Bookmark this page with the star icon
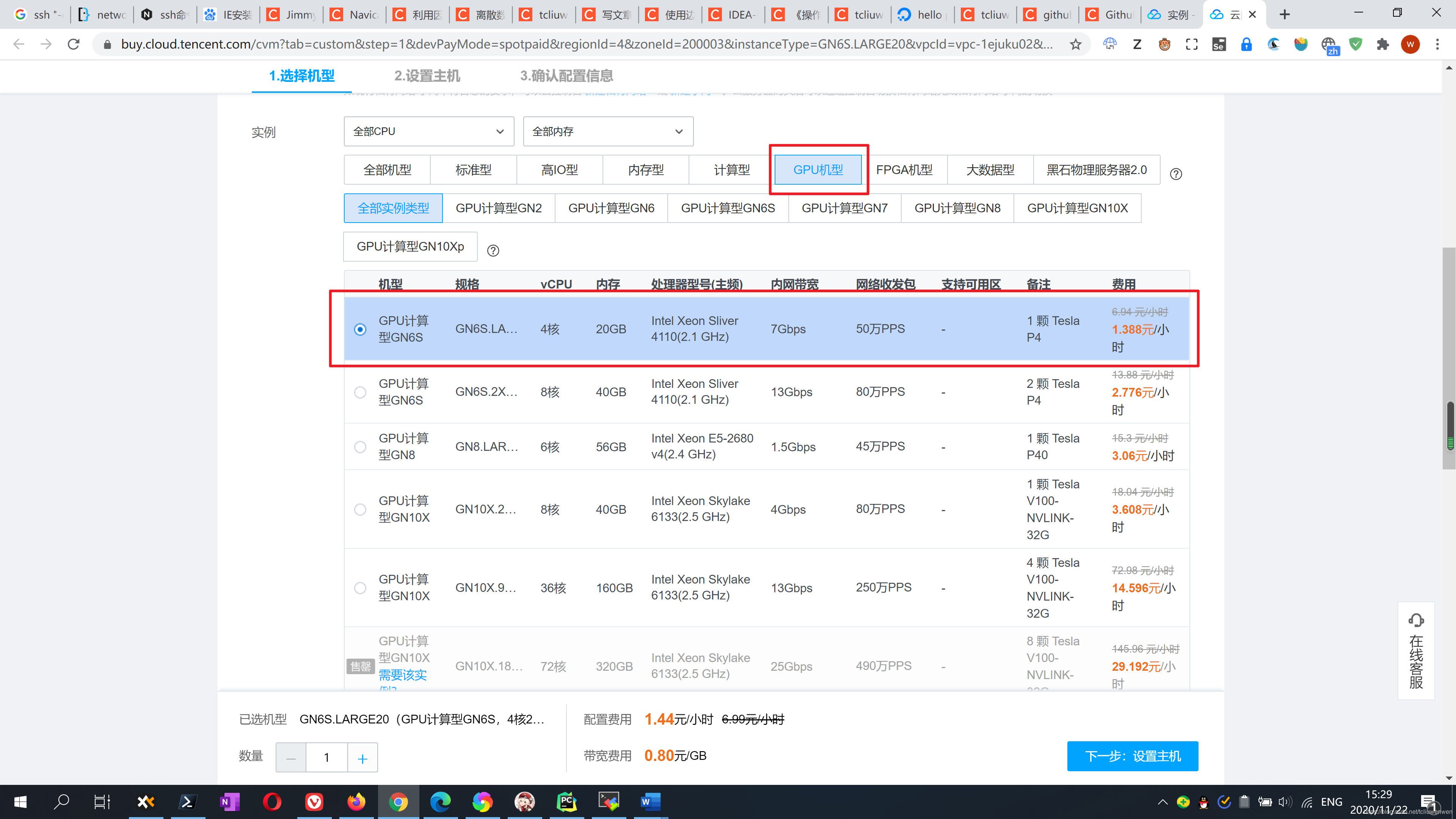 click(1075, 44)
